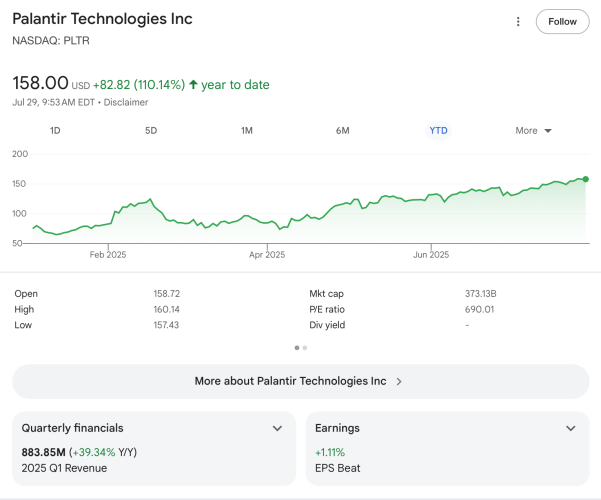
Task: Expand the Earnings card chevron
Action: click(571, 428)
